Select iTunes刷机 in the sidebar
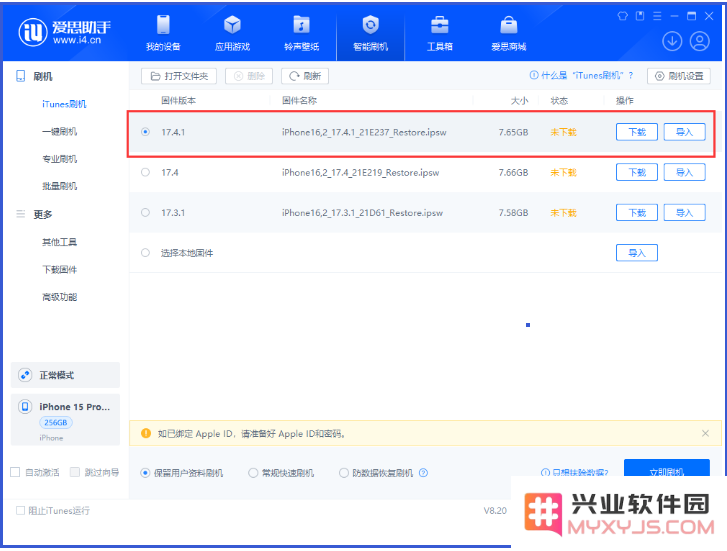The image size is (727, 551). 64,104
